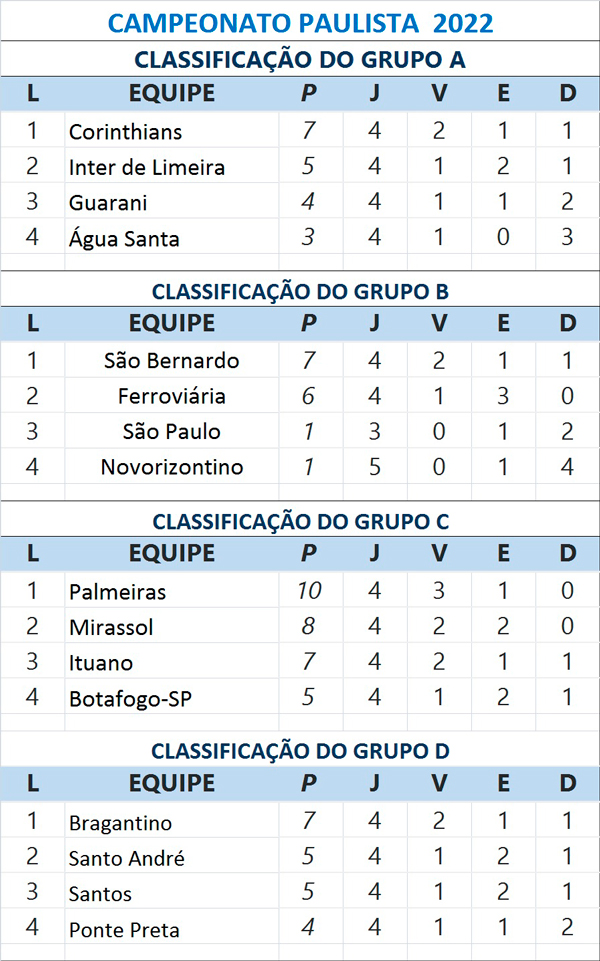Click the EQUIPE header in Grupo A
The width and height of the screenshot is (600, 961).
click(171, 94)
